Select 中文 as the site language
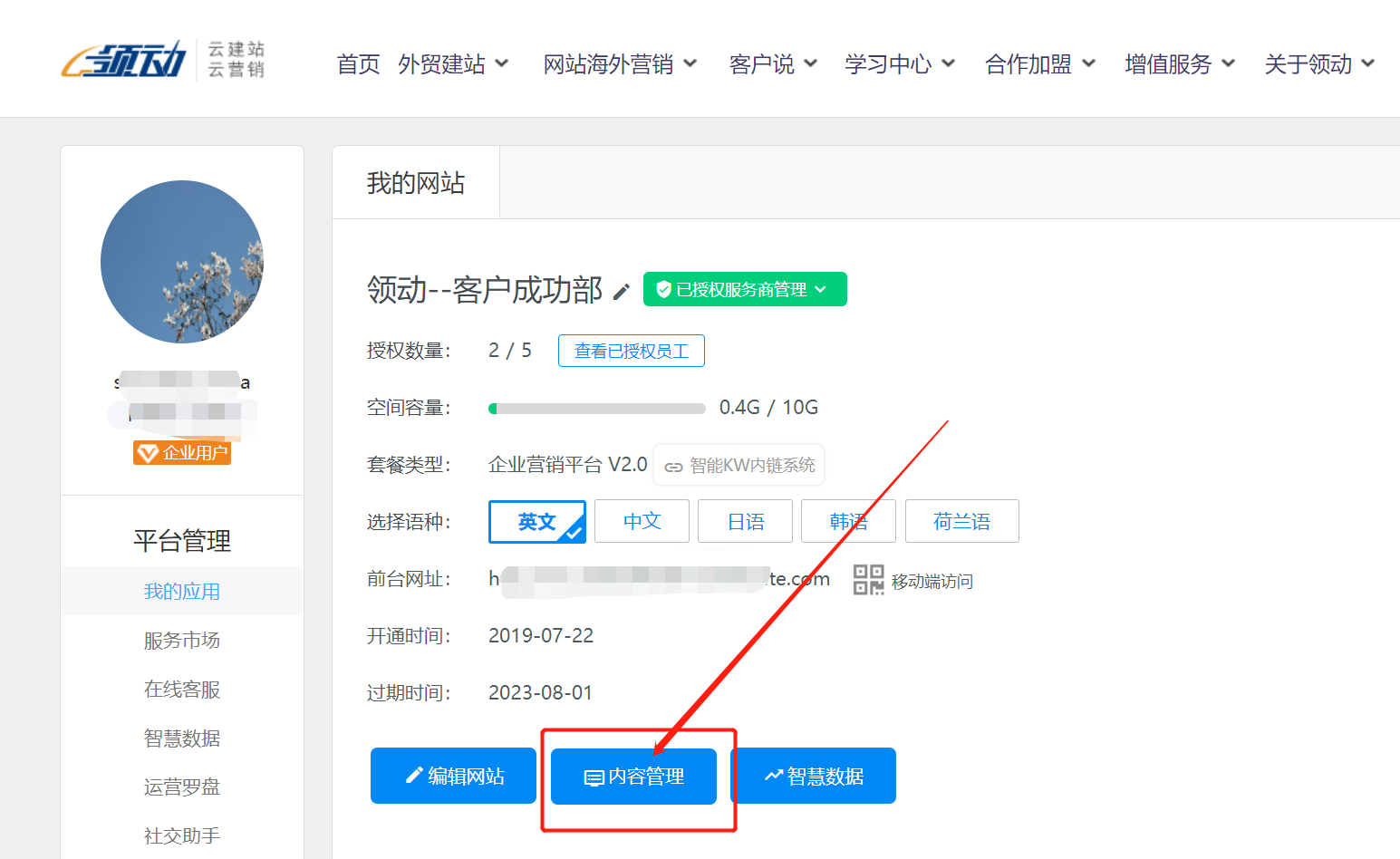Screen dimensions: 1400x859 (x=642, y=522)
